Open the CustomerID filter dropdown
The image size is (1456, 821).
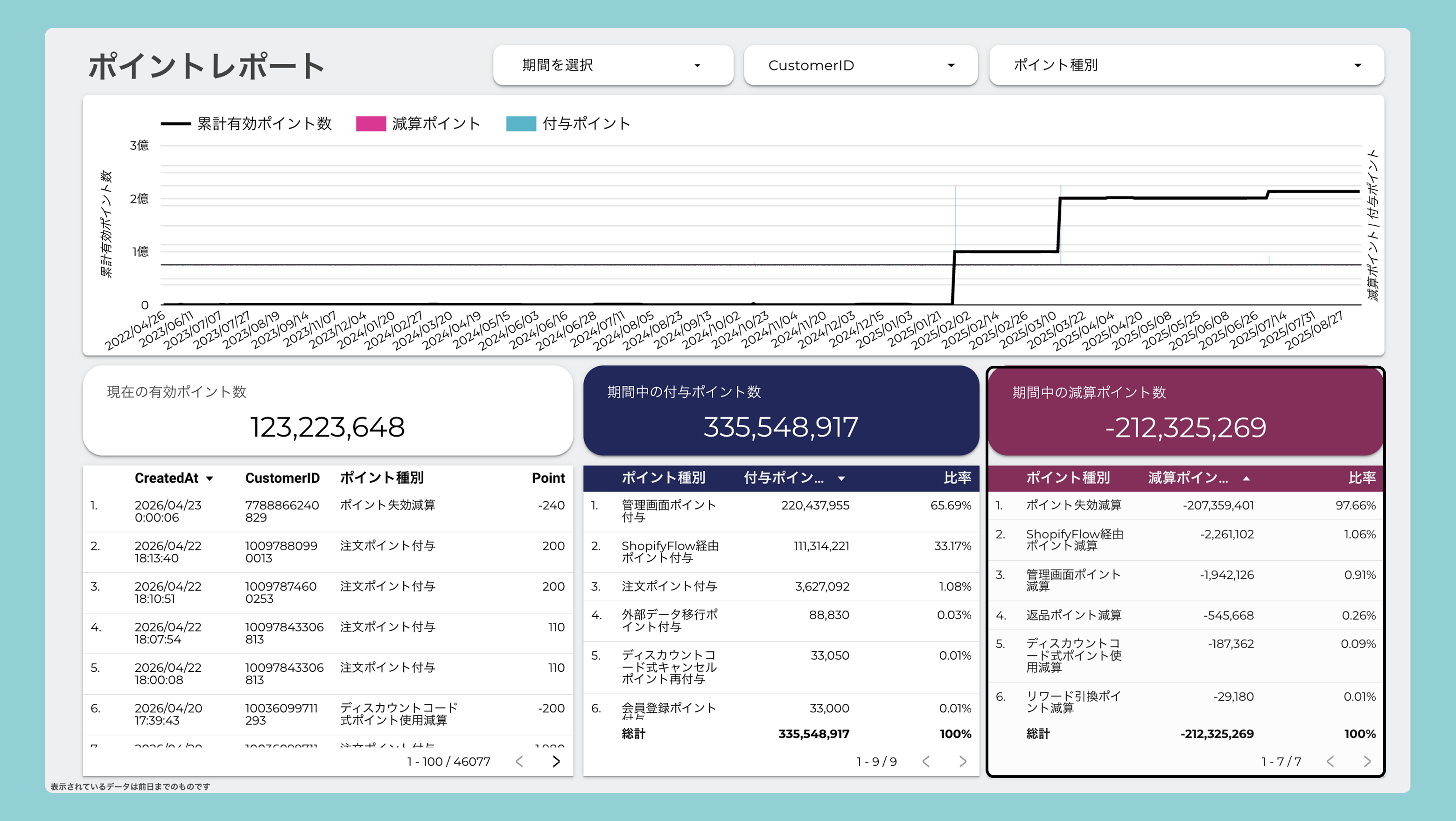click(860, 65)
